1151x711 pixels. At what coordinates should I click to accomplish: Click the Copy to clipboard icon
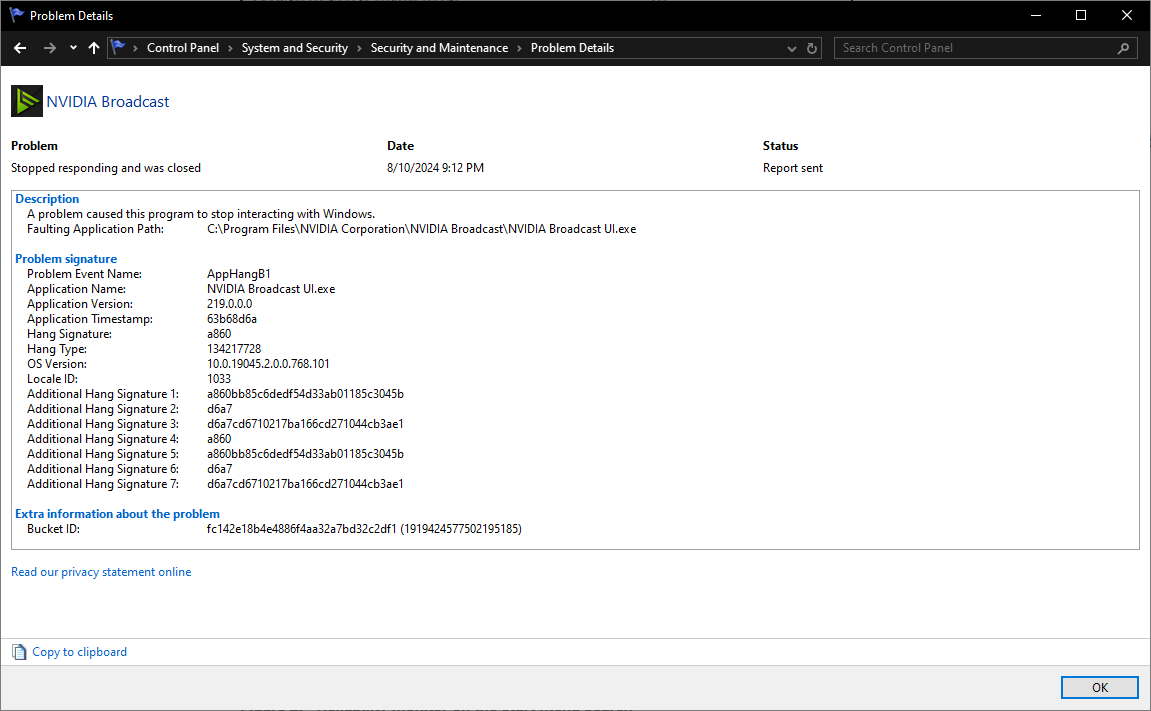coord(18,651)
